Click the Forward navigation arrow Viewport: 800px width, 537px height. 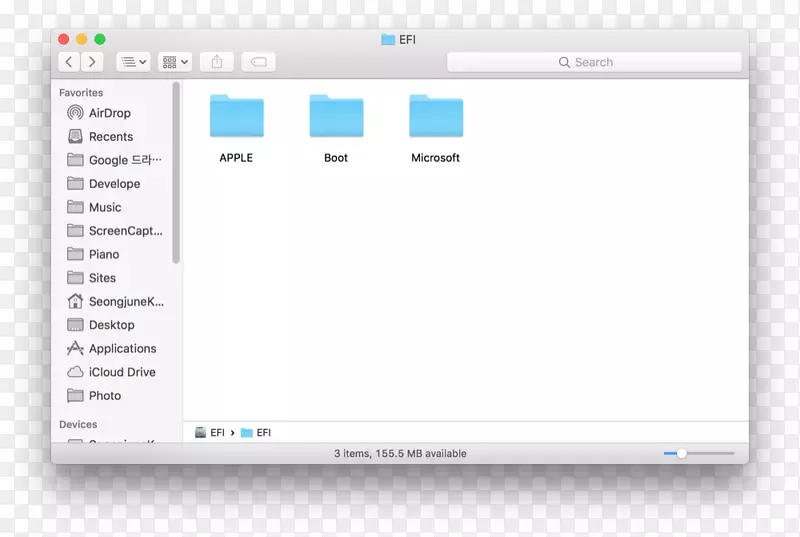(x=92, y=62)
